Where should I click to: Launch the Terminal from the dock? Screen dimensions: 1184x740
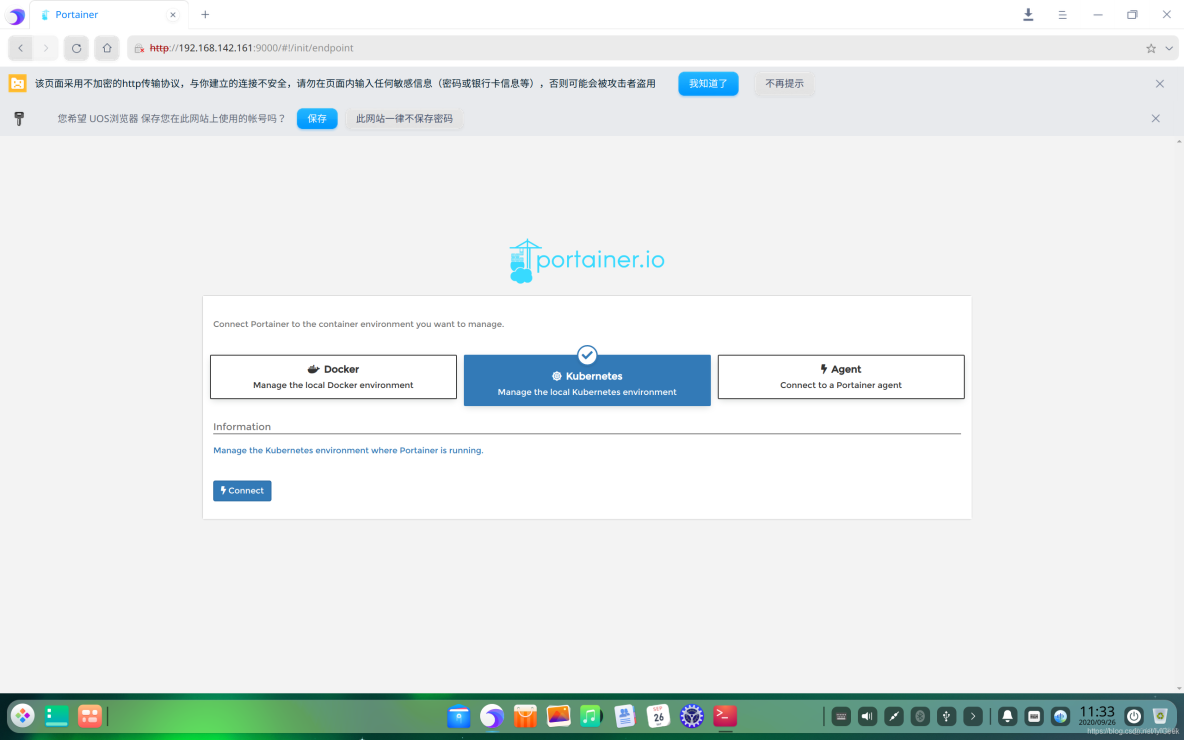[x=724, y=716]
